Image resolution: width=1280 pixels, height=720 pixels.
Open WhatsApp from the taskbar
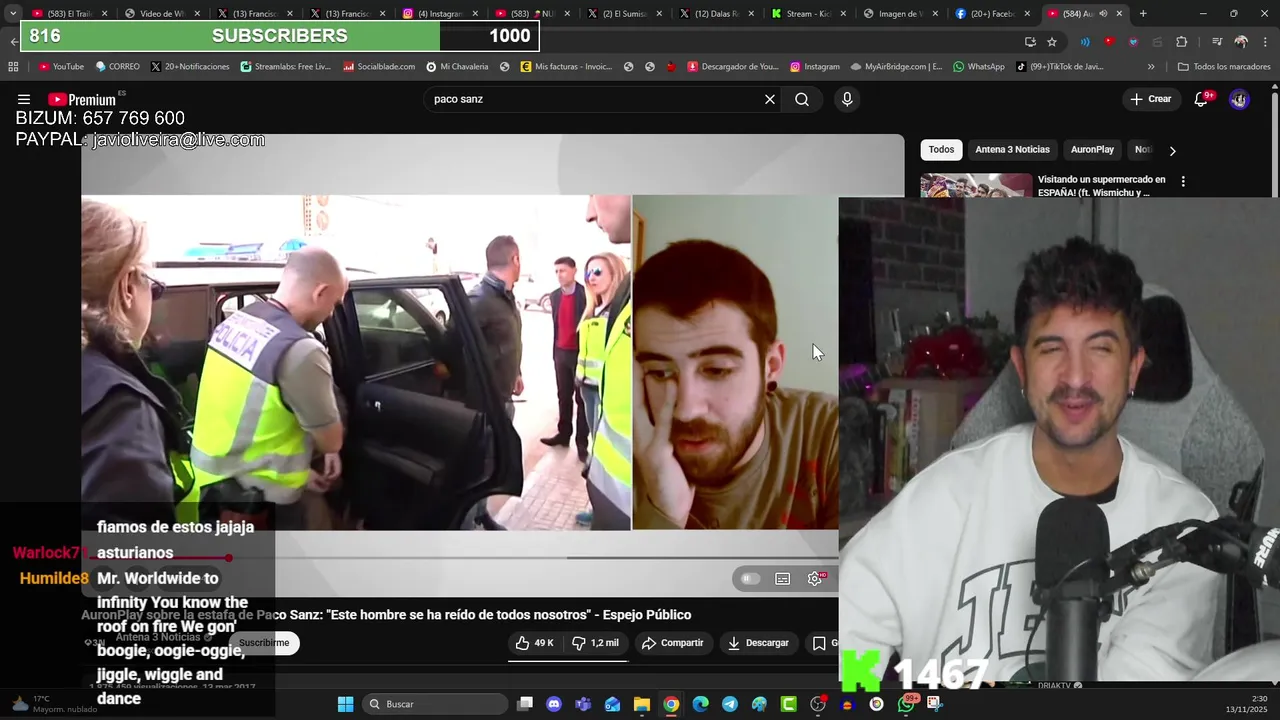pyautogui.click(x=906, y=704)
